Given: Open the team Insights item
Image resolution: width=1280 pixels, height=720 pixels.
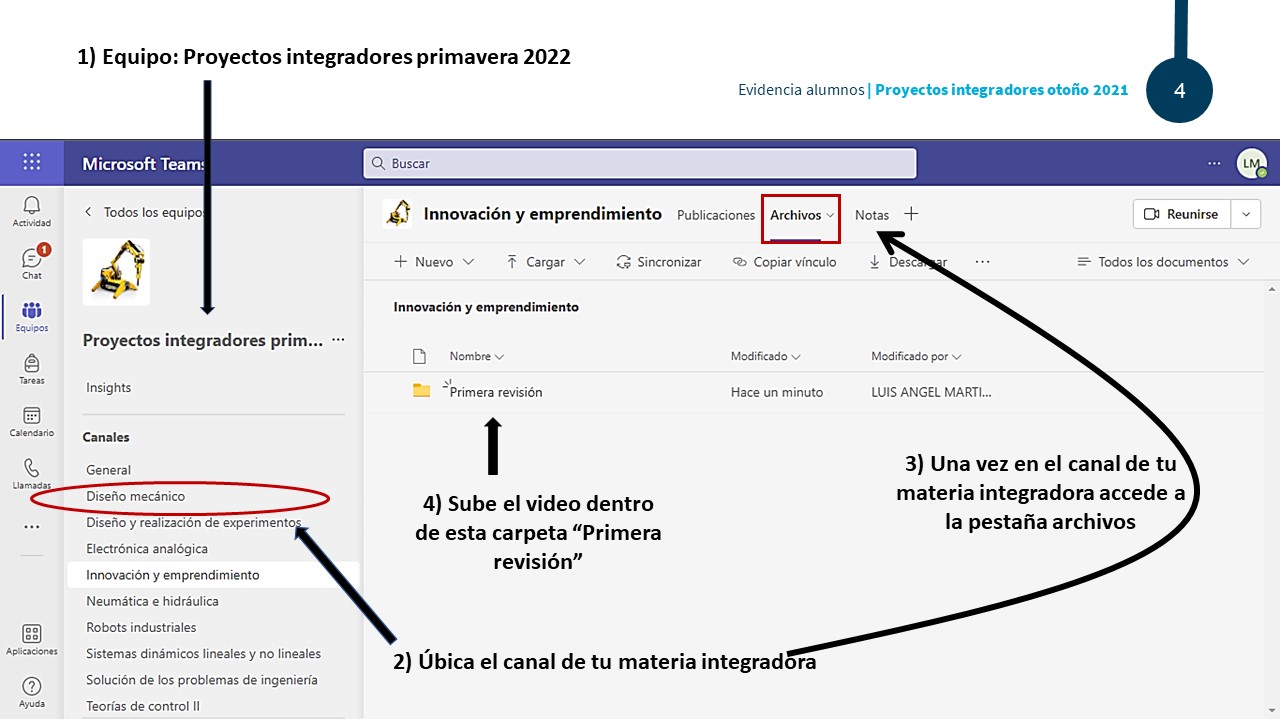Looking at the screenshot, I should [x=109, y=388].
